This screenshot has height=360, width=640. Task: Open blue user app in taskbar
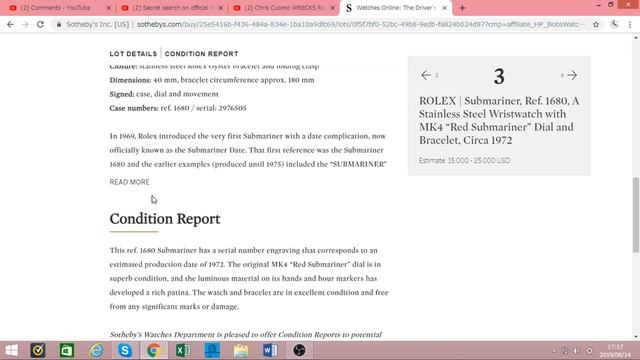[x=212, y=351]
